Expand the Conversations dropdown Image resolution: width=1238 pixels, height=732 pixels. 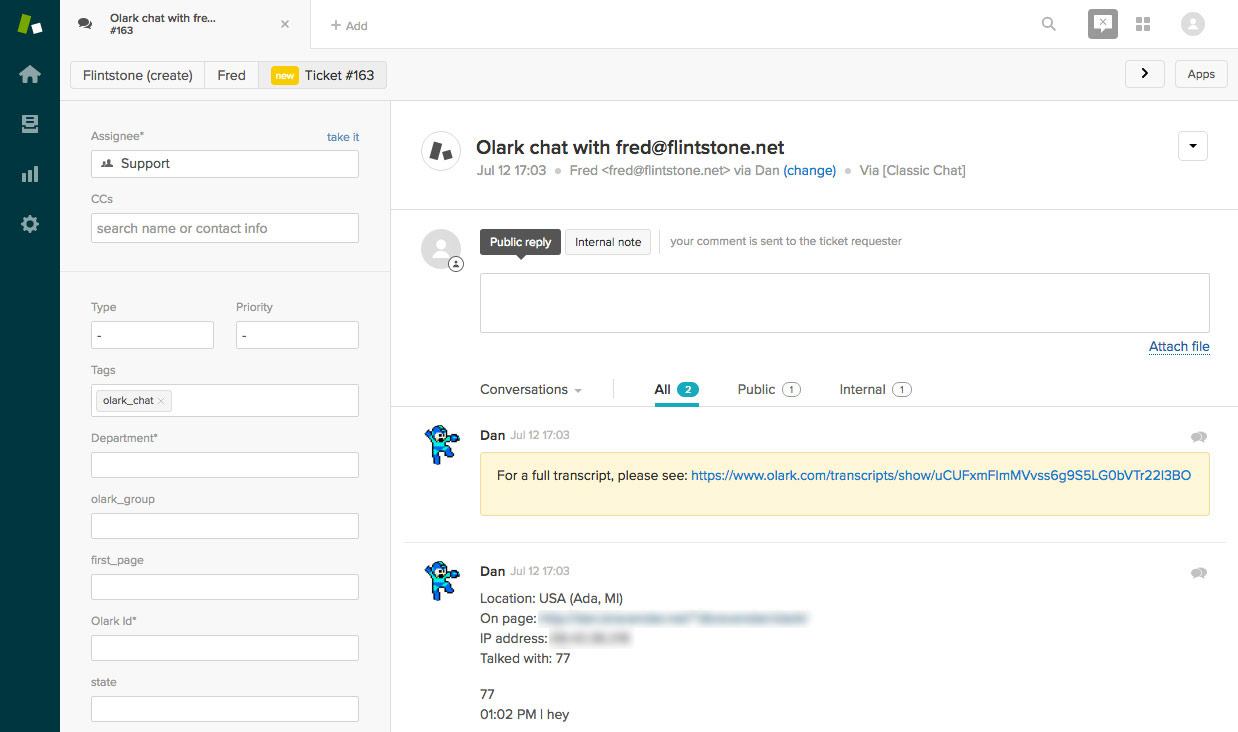pos(531,389)
